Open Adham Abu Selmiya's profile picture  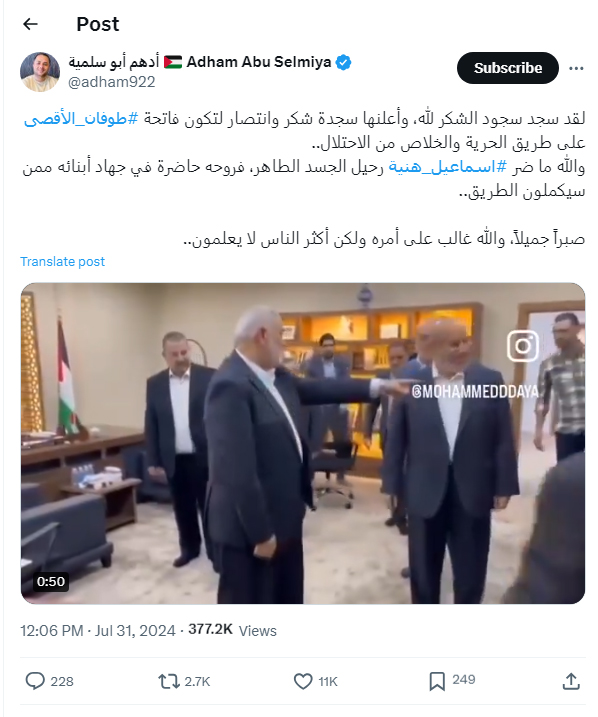click(x=40, y=72)
